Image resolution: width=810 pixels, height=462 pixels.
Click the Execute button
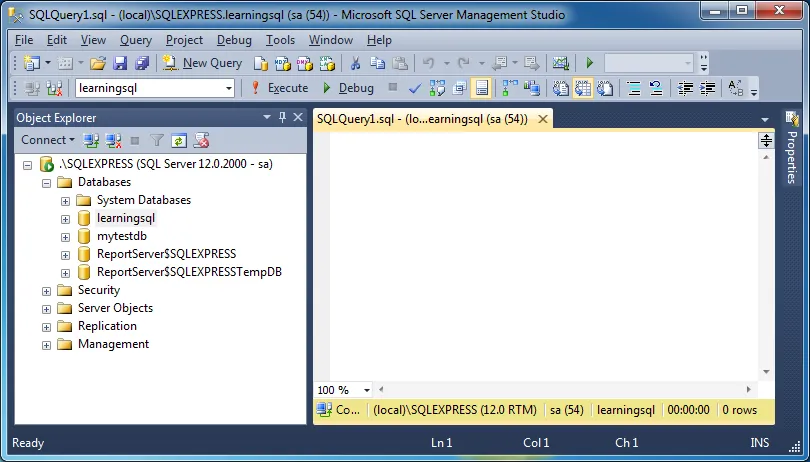[279, 88]
